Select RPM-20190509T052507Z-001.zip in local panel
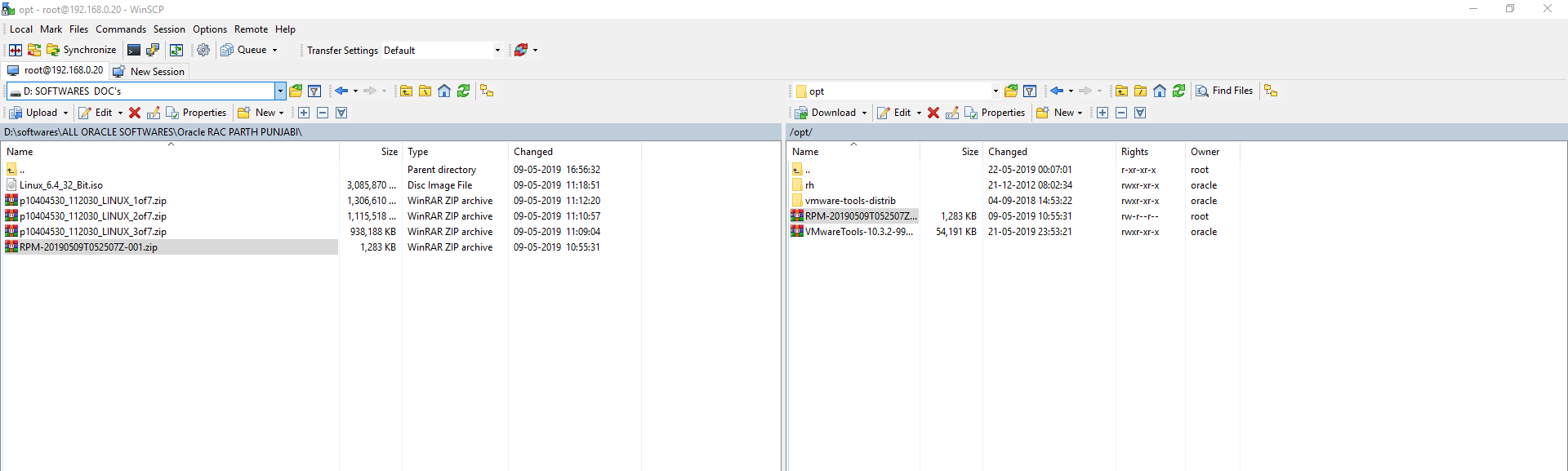1568x471 pixels. coord(89,247)
